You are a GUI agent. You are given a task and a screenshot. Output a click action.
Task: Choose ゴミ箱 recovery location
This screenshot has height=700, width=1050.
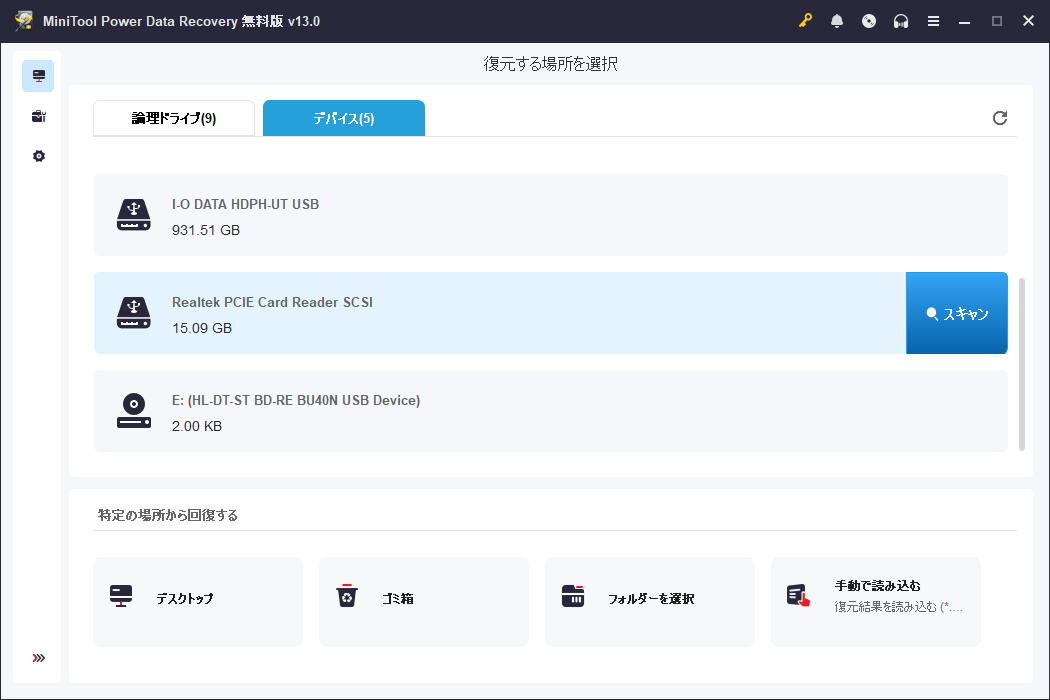pyautogui.click(x=424, y=602)
